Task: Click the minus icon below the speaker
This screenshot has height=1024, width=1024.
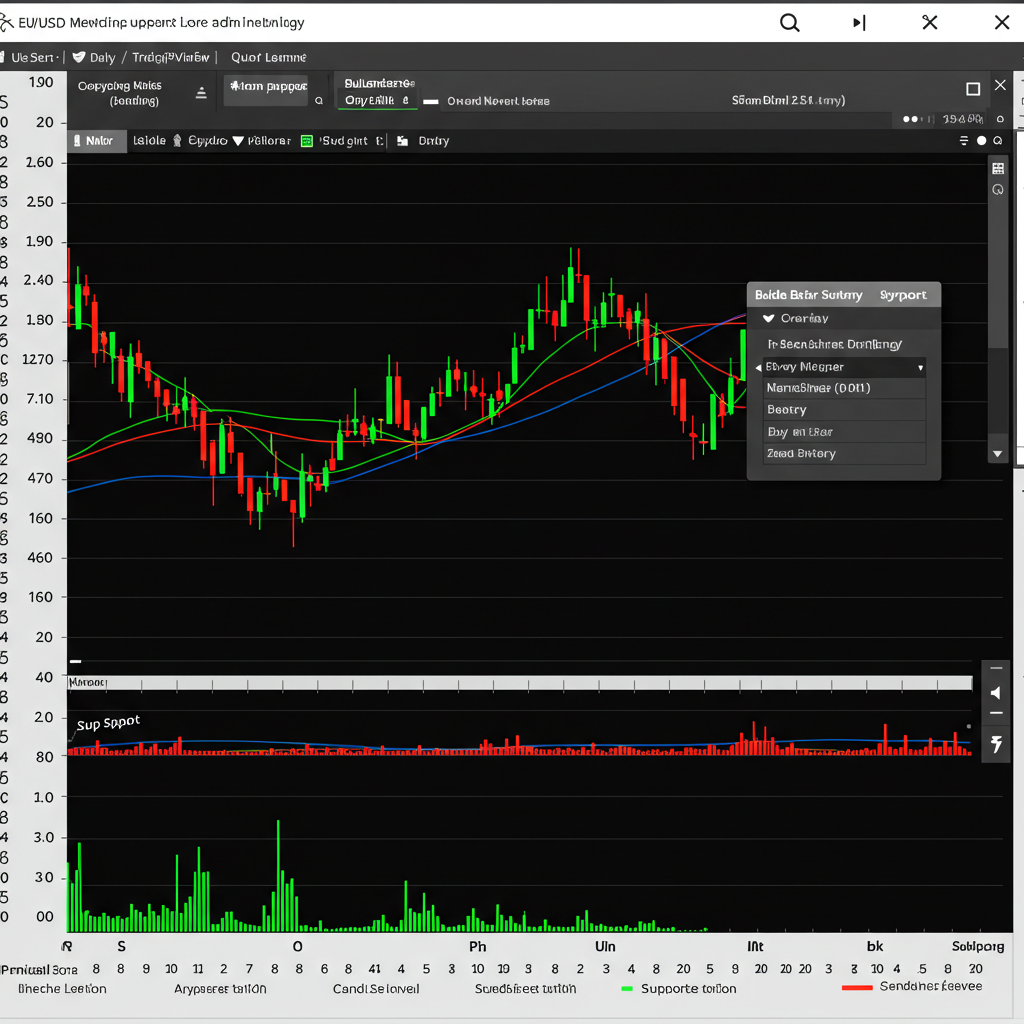Action: coord(996,714)
